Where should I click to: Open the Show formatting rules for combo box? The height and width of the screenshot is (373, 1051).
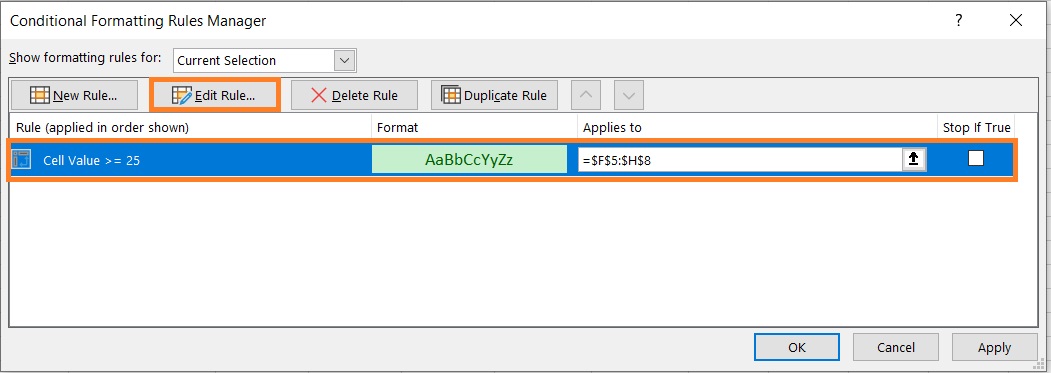[265, 60]
